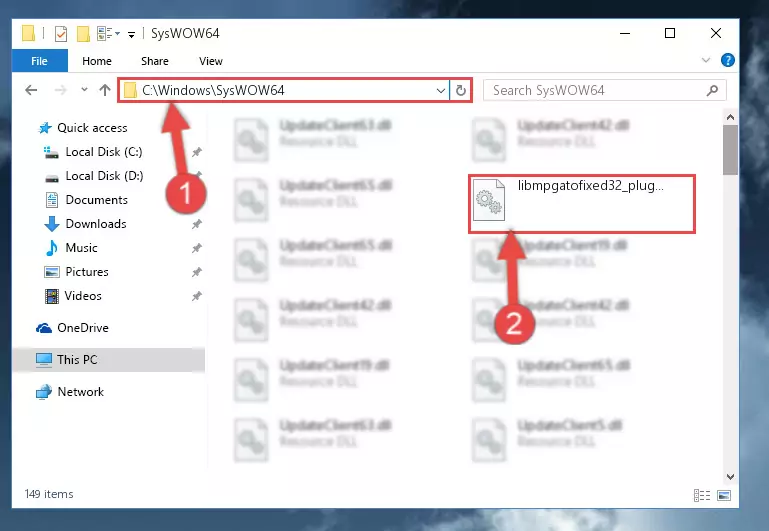
Task: Click the Downloads blue arrow icon
Action: point(51,224)
